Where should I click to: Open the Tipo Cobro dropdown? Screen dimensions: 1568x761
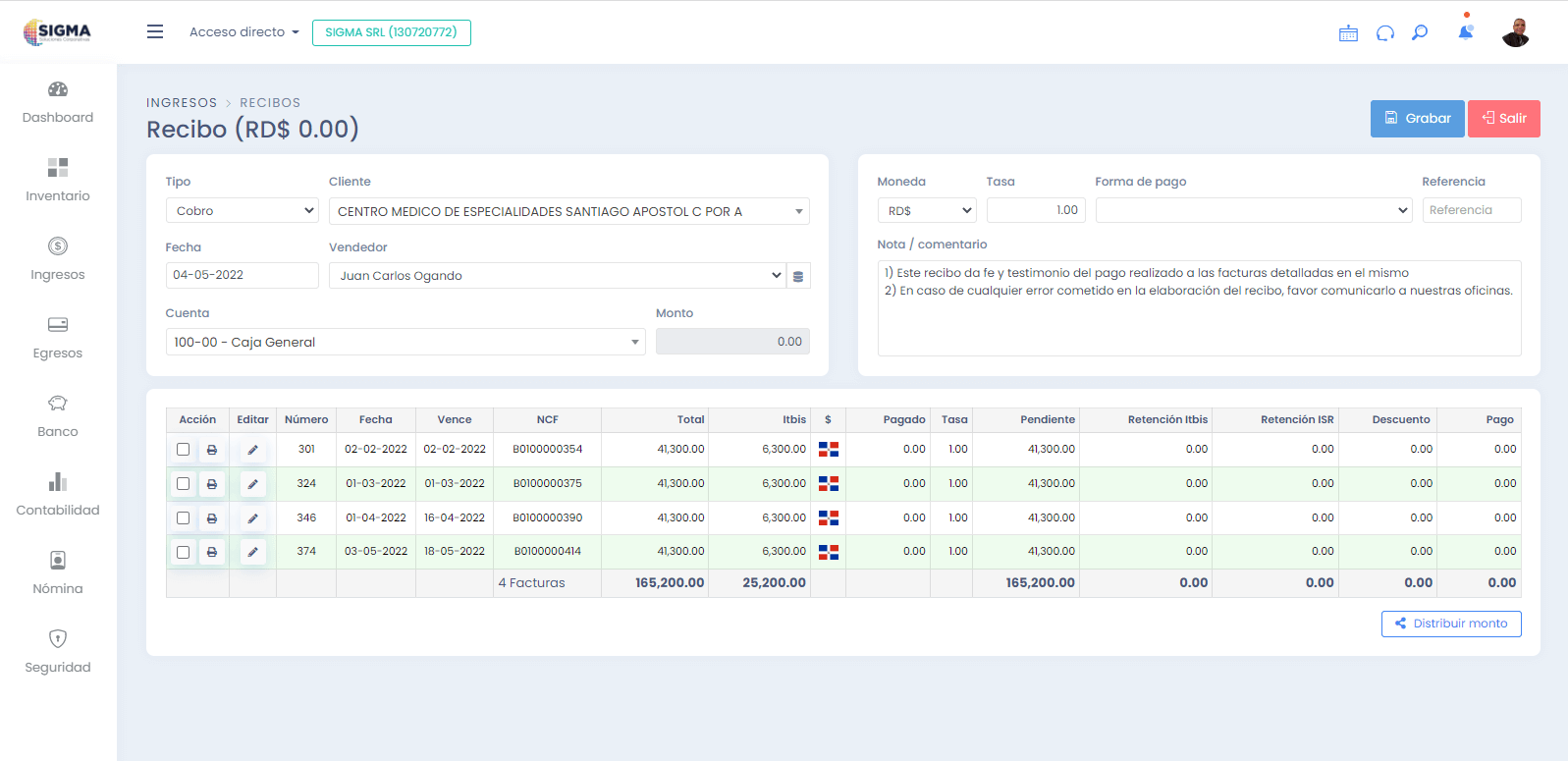coord(243,211)
